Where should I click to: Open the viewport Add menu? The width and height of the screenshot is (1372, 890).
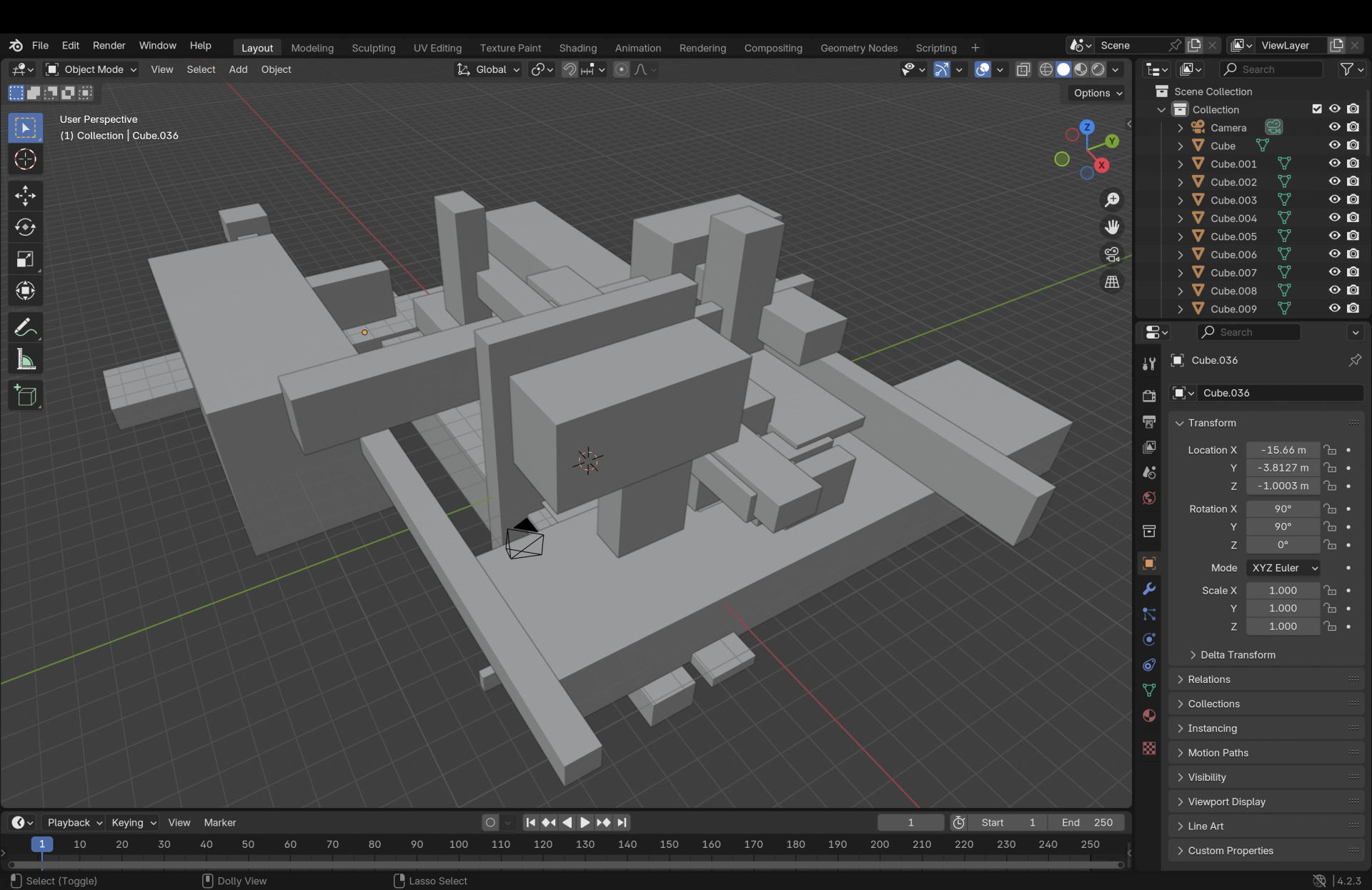click(x=238, y=69)
